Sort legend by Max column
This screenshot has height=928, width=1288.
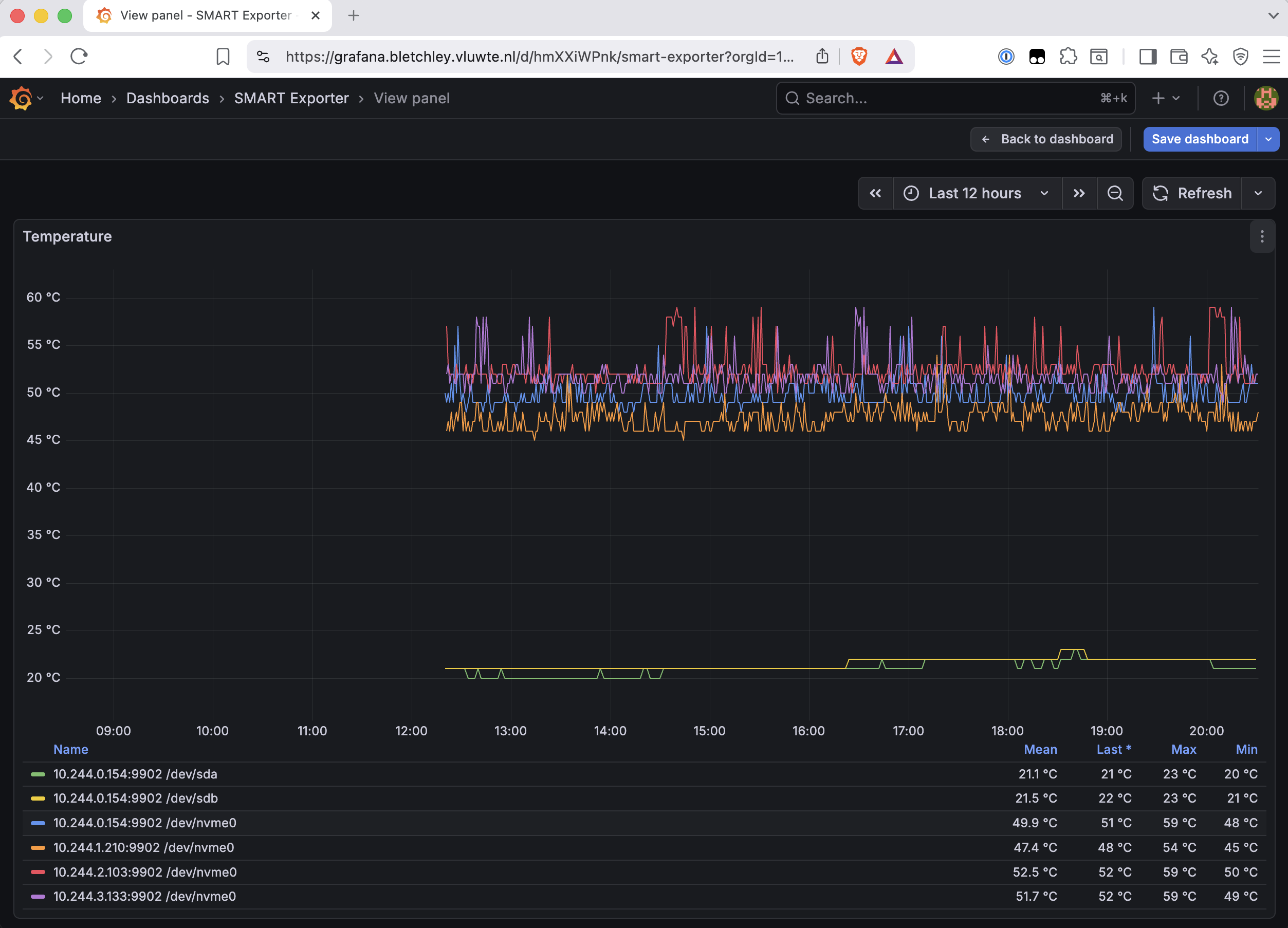(x=1184, y=749)
